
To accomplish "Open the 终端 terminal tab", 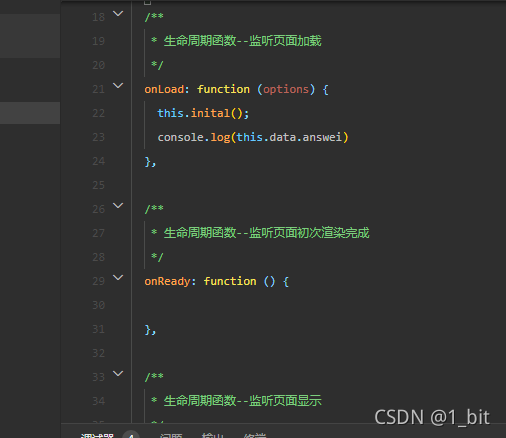I will tap(255, 435).
